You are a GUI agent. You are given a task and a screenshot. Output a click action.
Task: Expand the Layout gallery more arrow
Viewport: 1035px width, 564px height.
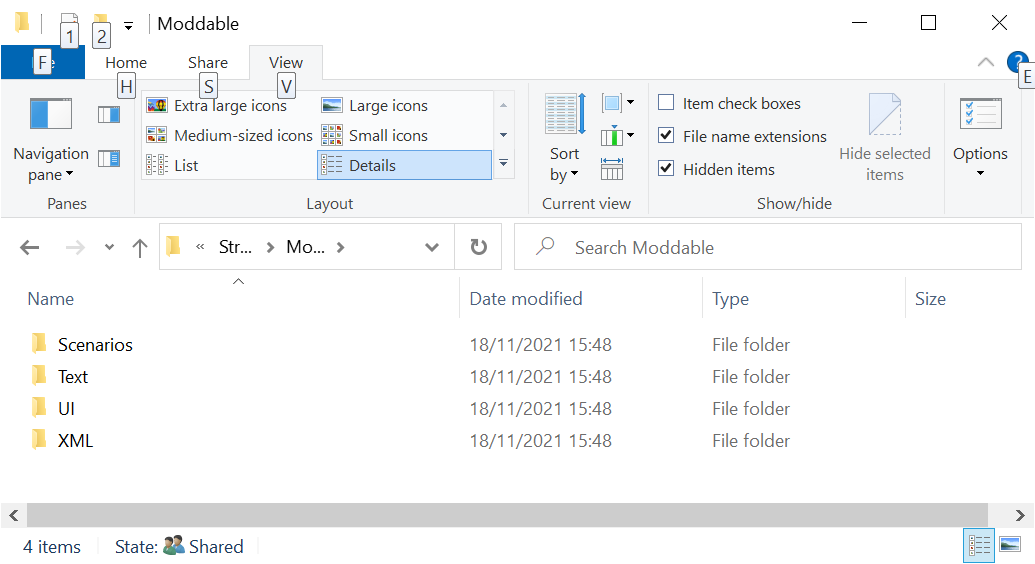(x=503, y=164)
